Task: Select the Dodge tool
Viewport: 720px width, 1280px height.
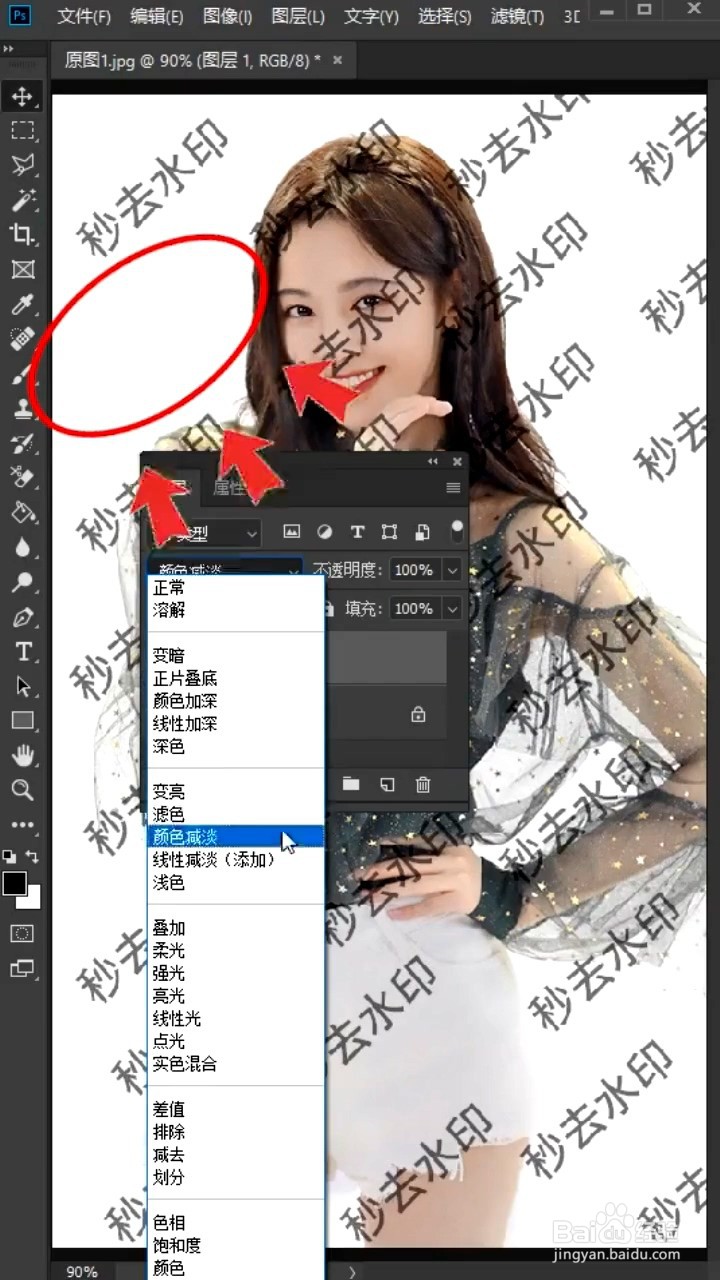Action: click(22, 582)
